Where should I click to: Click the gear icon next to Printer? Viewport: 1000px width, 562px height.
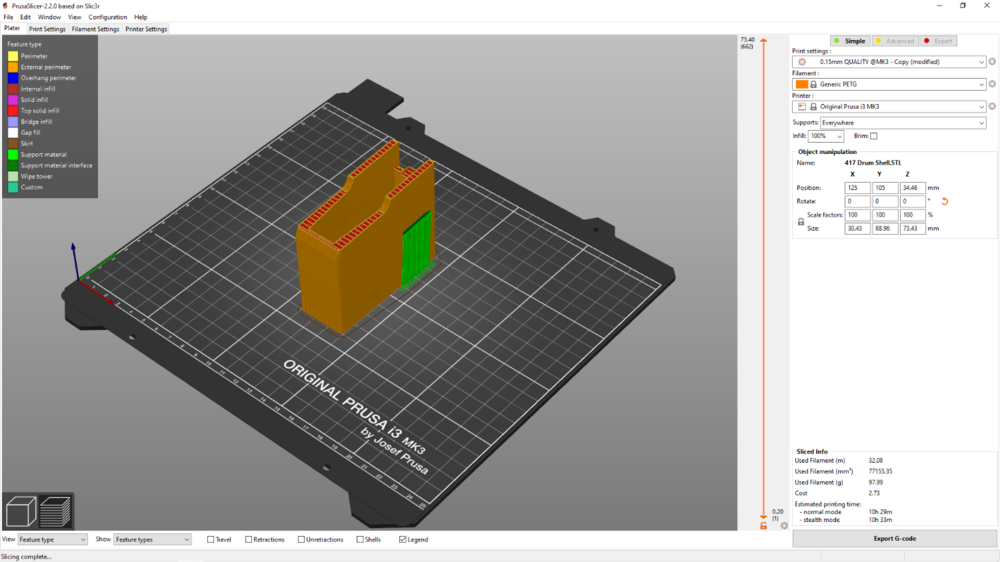pyautogui.click(x=992, y=106)
